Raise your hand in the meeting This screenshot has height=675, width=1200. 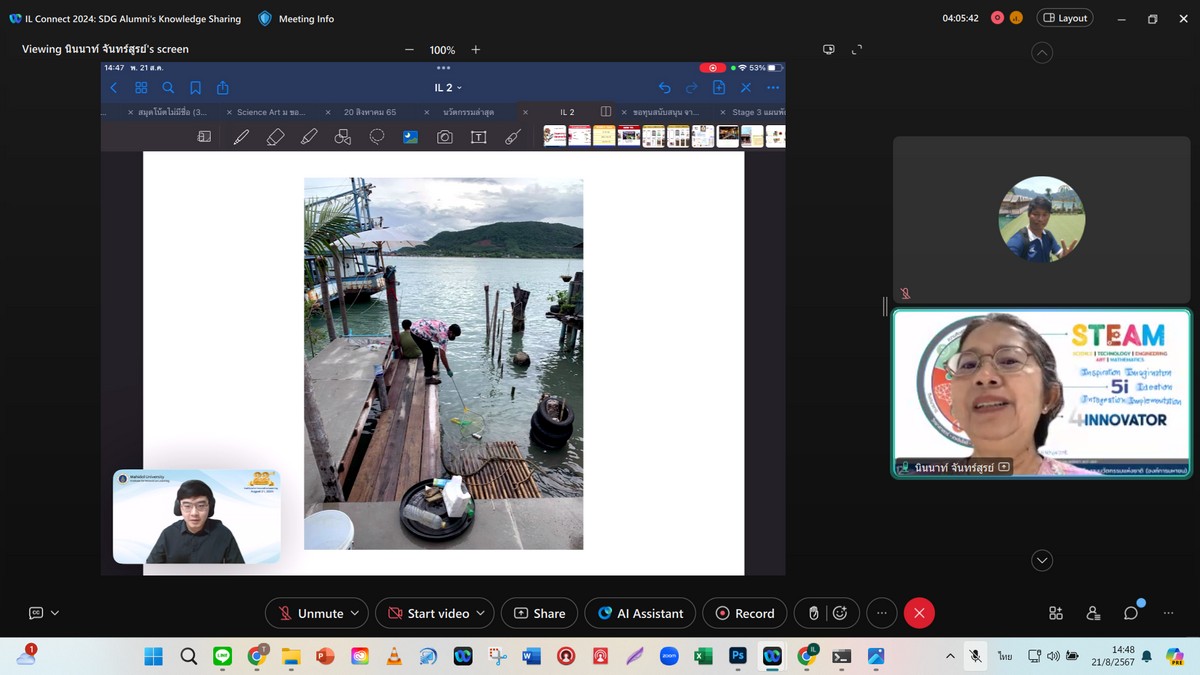pos(814,613)
